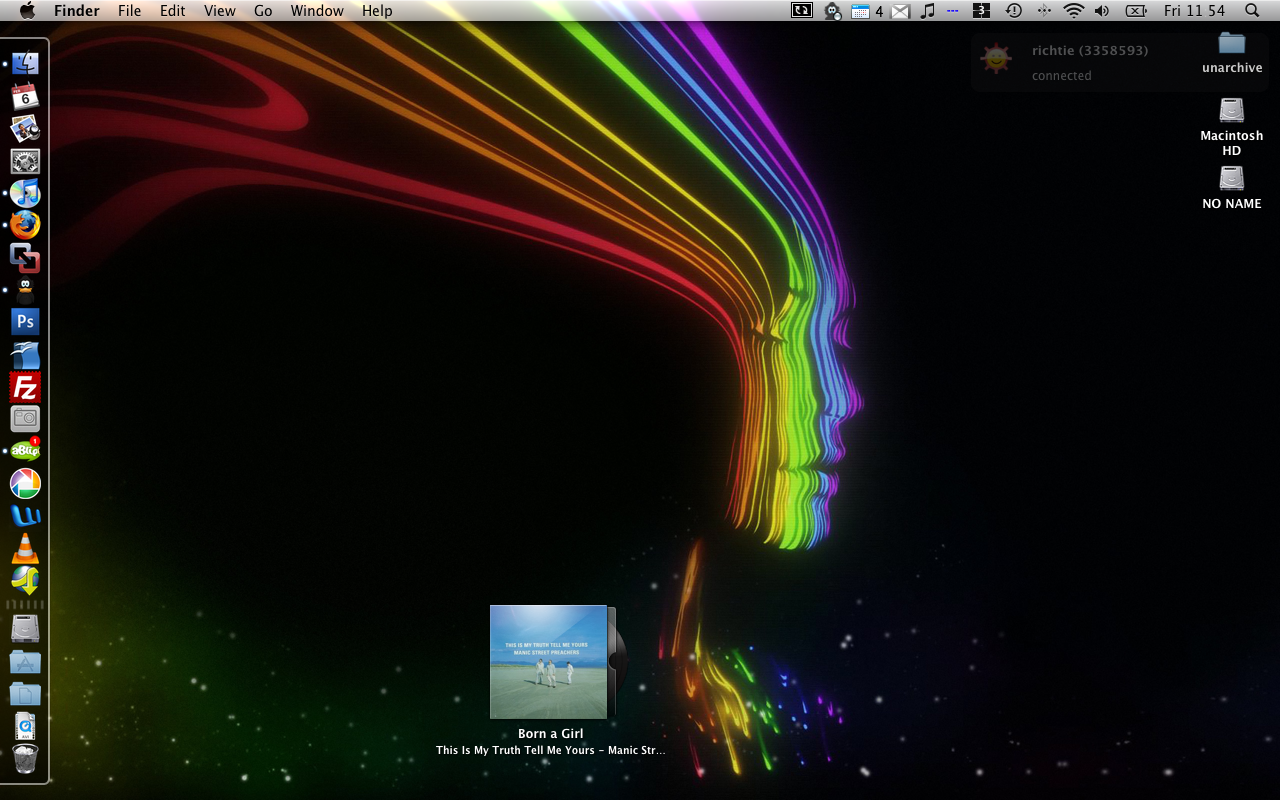Expand the Time Machine menu bar item
This screenshot has width=1280, height=800.
(1013, 11)
